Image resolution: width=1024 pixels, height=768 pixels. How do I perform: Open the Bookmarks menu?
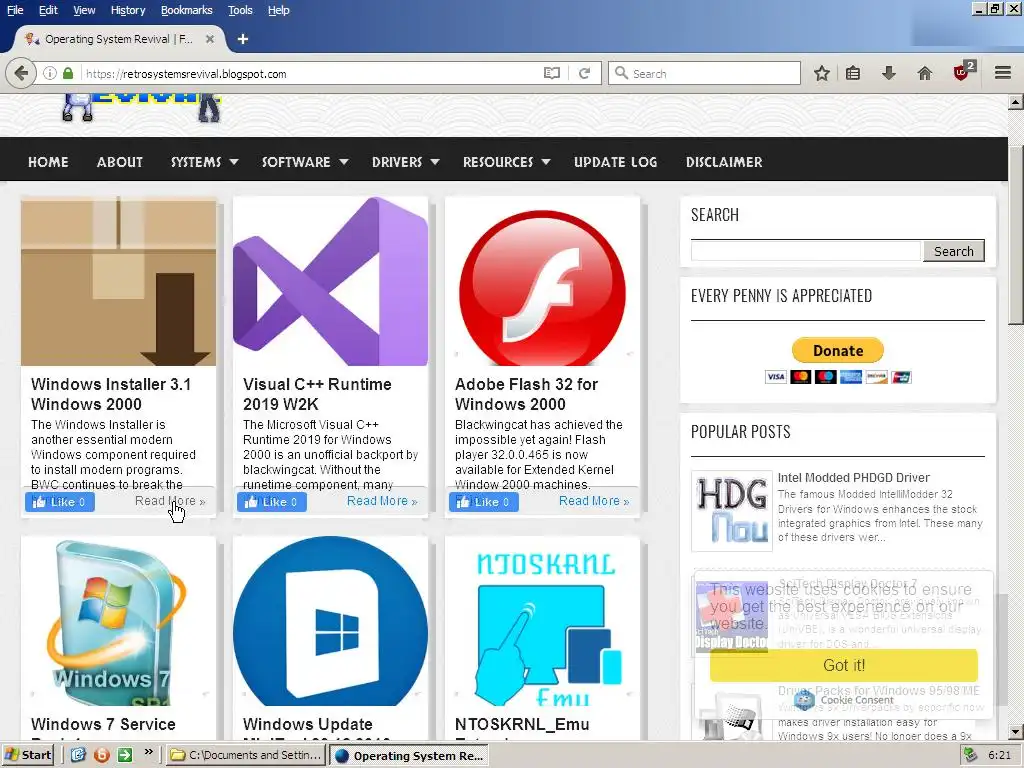[x=186, y=10]
